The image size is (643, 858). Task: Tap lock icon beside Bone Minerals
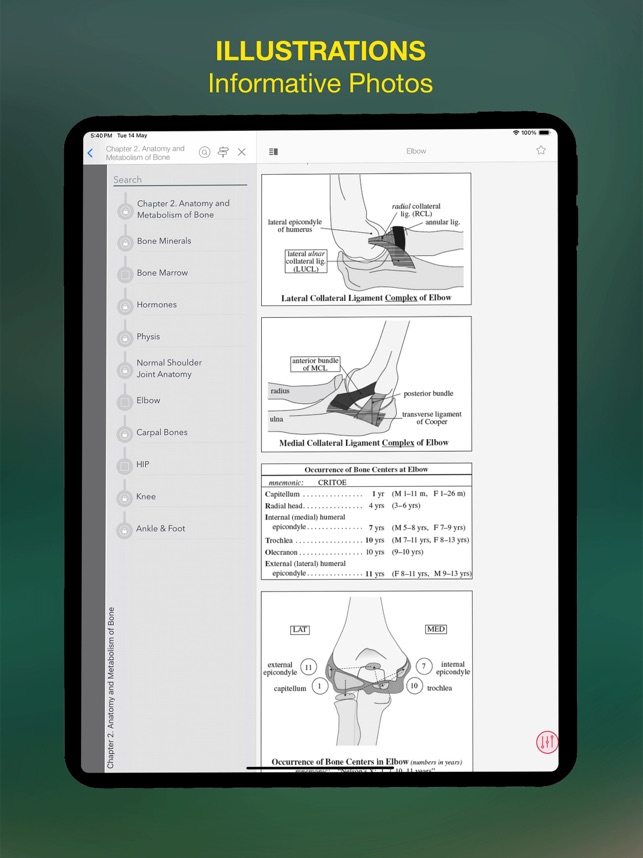click(125, 242)
